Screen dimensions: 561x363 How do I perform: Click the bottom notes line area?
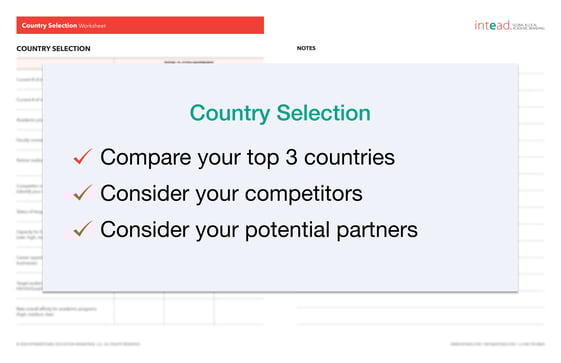(x=420, y=315)
